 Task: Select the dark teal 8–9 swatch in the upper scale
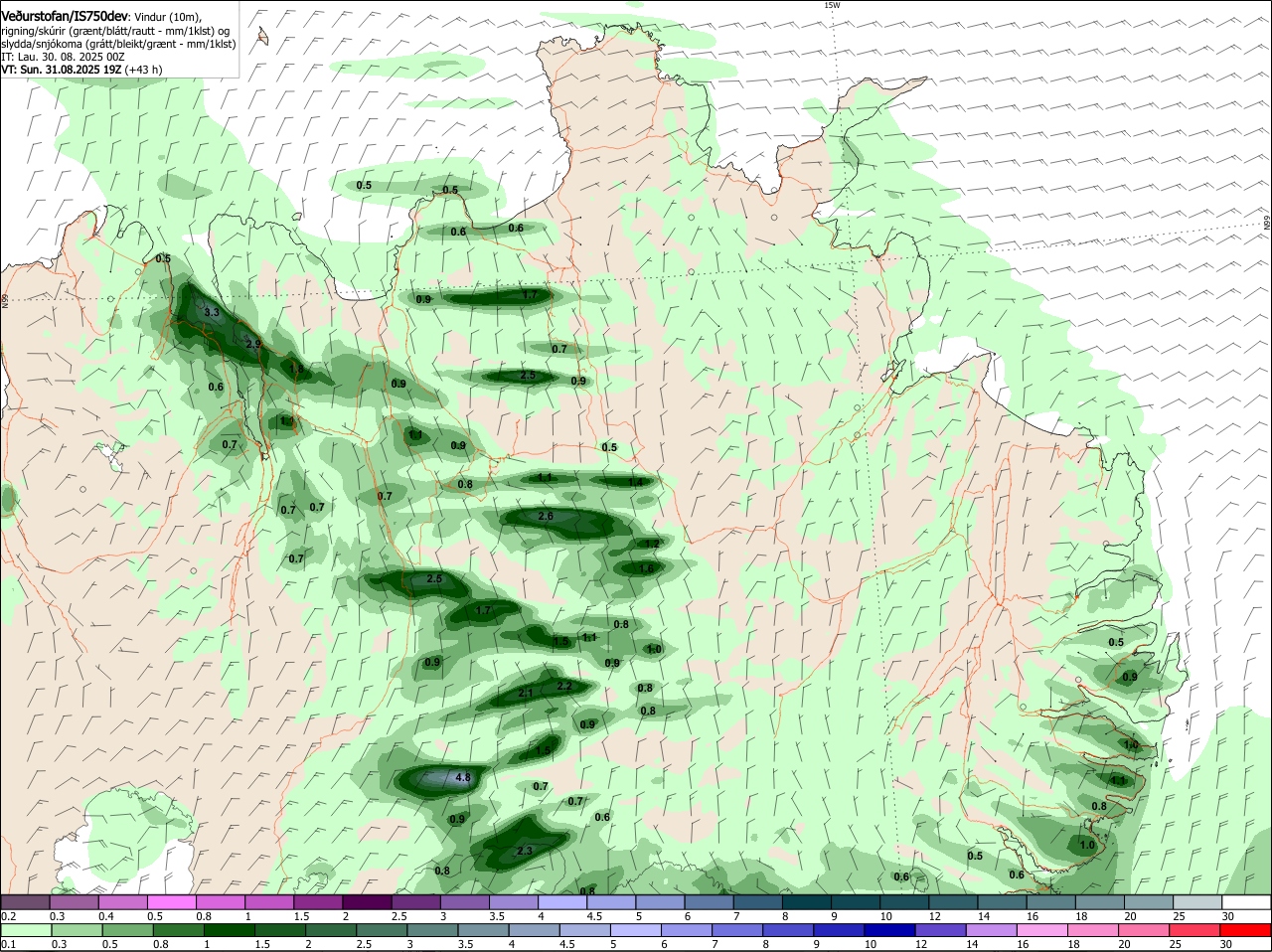tap(806, 901)
